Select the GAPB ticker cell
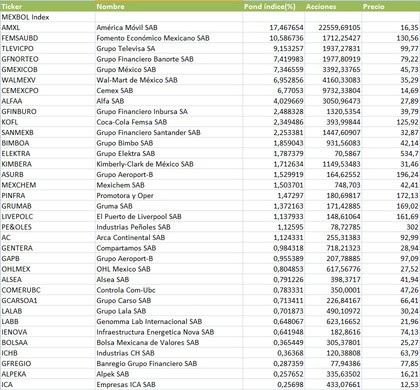The width and height of the screenshot is (420, 390). [48, 258]
